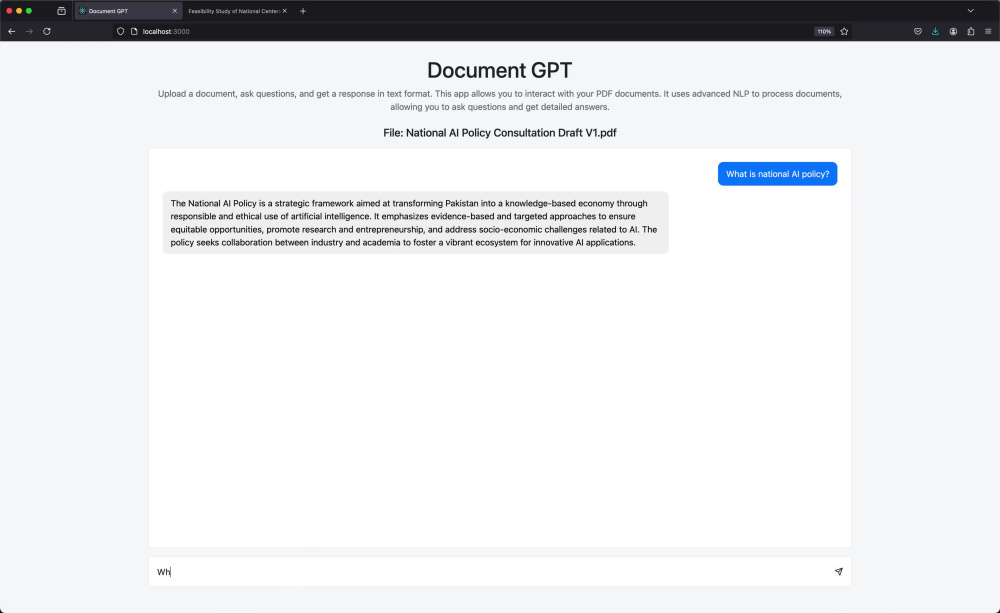
Task: Click the site information page icon
Action: tap(134, 31)
